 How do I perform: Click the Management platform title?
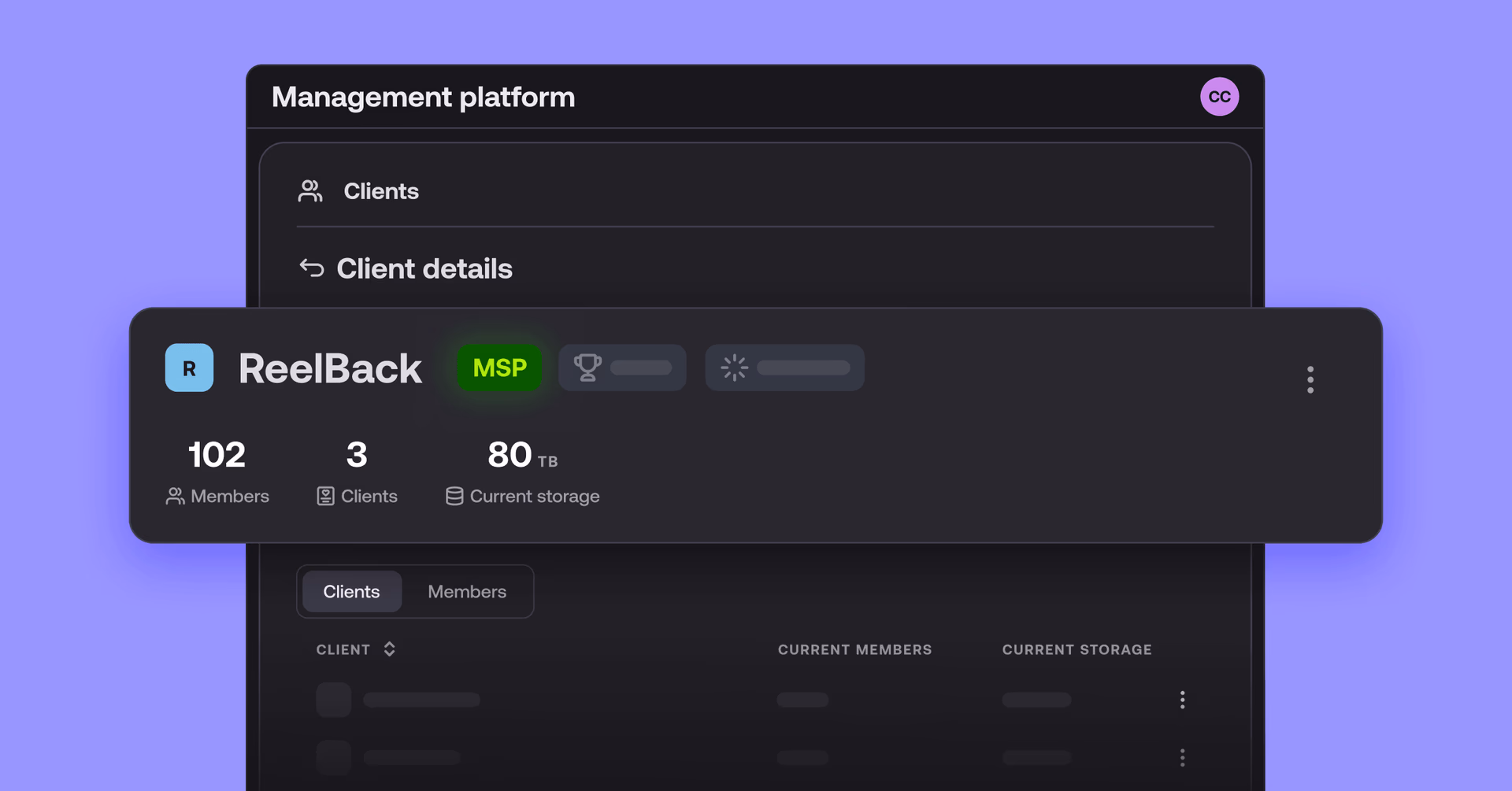pos(424,97)
